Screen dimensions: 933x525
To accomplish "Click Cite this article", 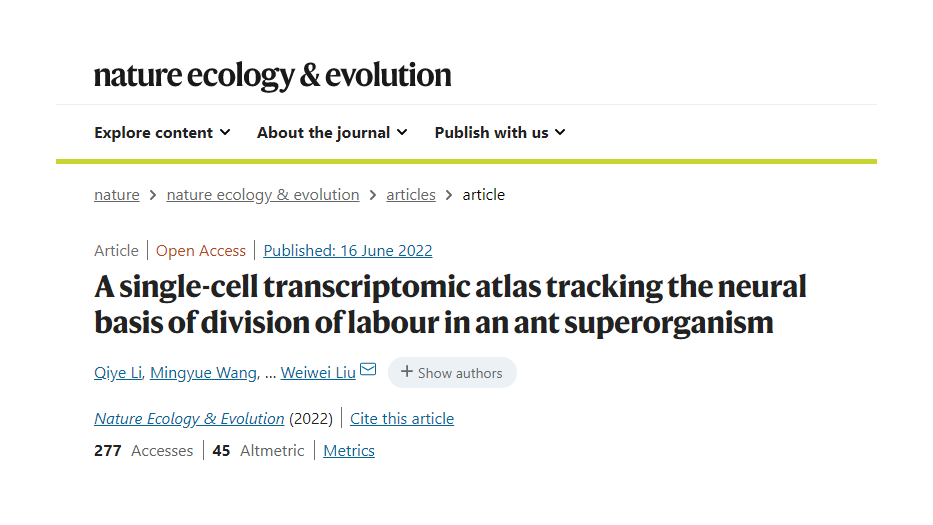I will coord(402,419).
